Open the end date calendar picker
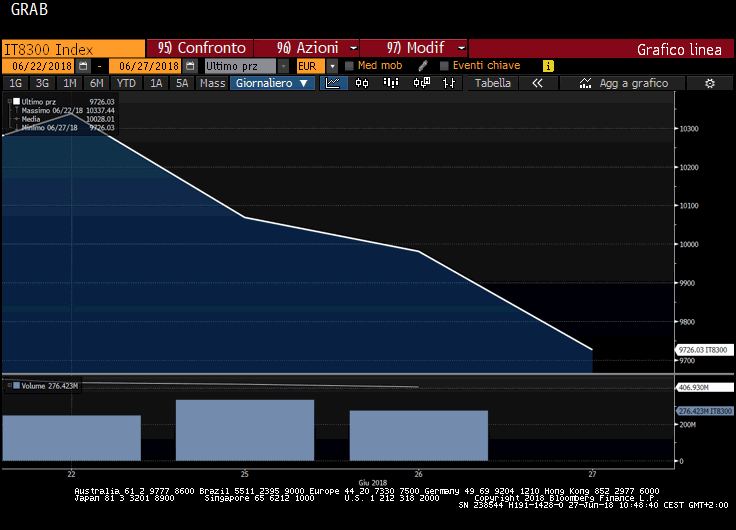 (x=190, y=66)
